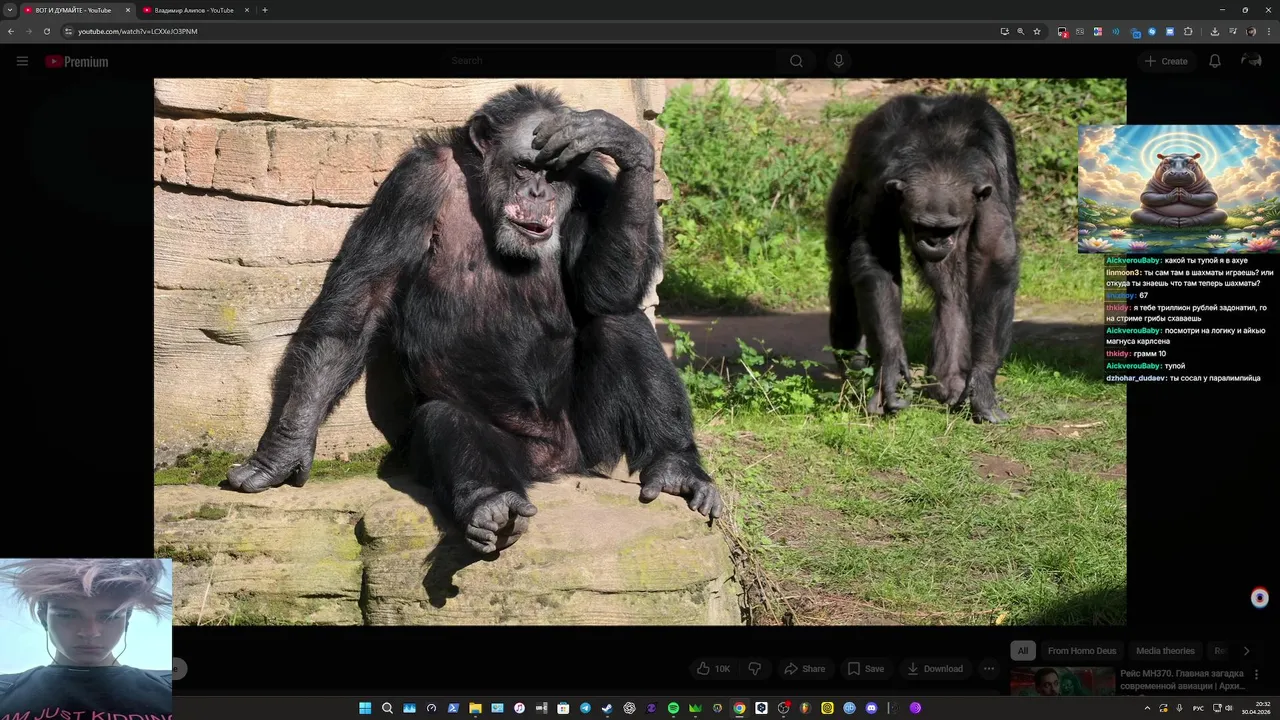The image size is (1280, 720).
Task: Close the ВОТ И ДУМАЙТЕ tab
Action: click(128, 10)
